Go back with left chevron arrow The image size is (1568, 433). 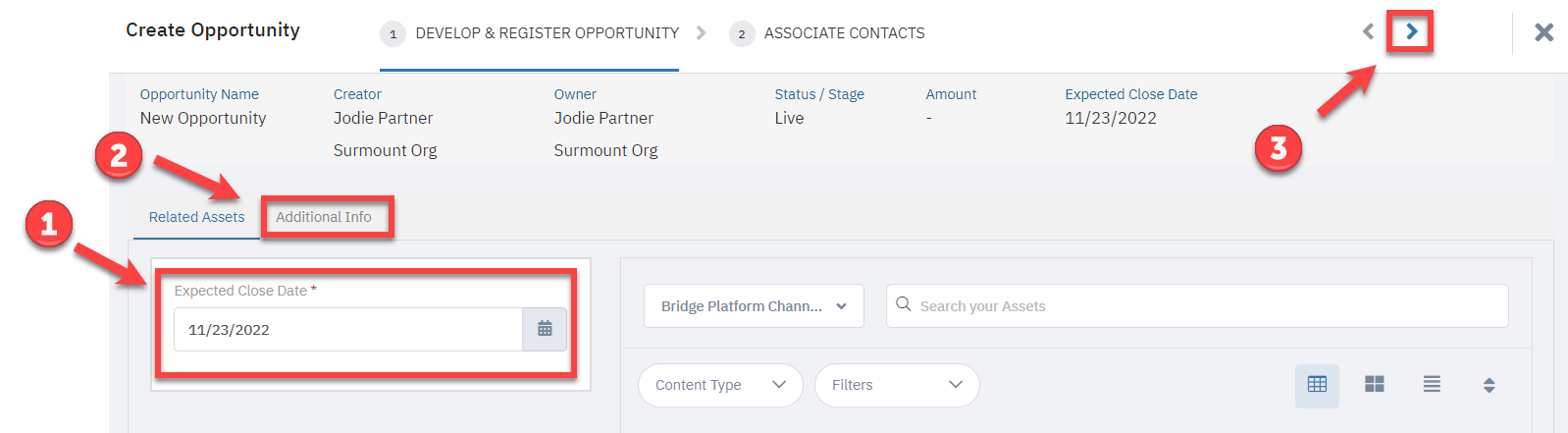coord(1369,31)
